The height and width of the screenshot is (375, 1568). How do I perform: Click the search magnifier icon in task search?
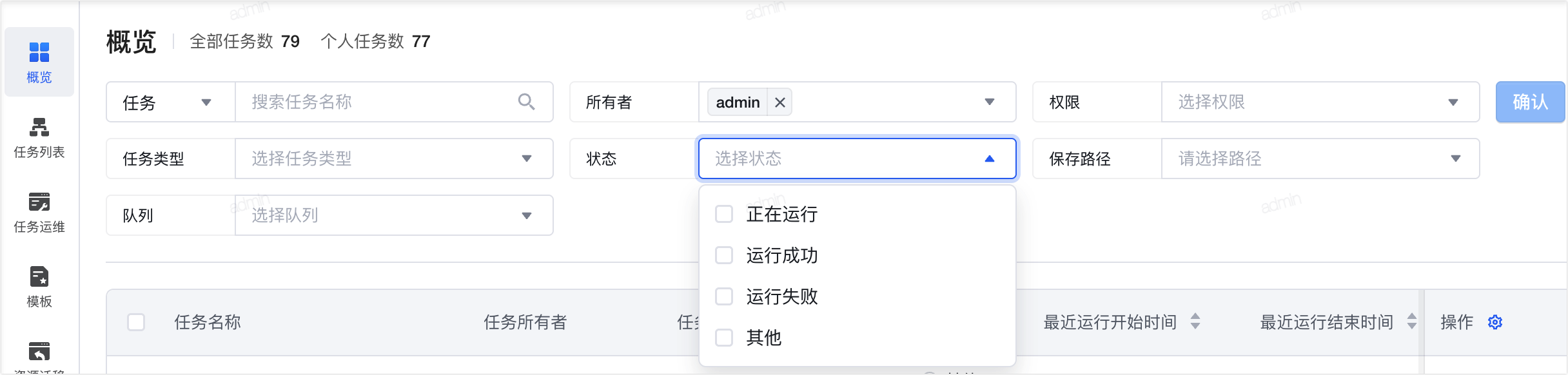click(526, 102)
